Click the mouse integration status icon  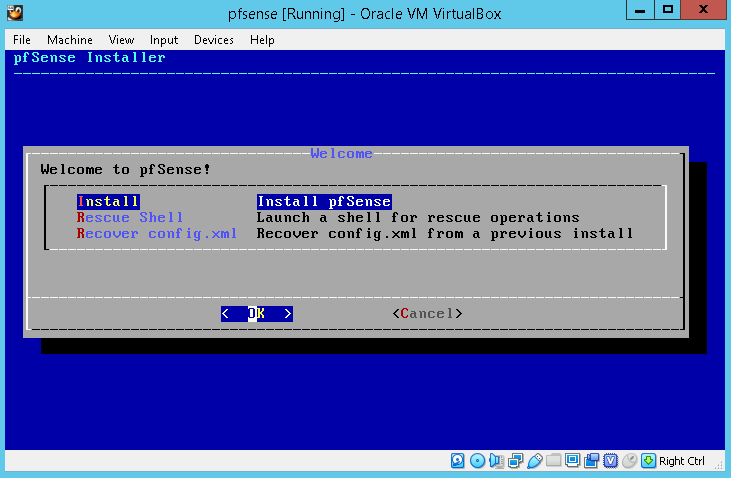[x=629, y=461]
